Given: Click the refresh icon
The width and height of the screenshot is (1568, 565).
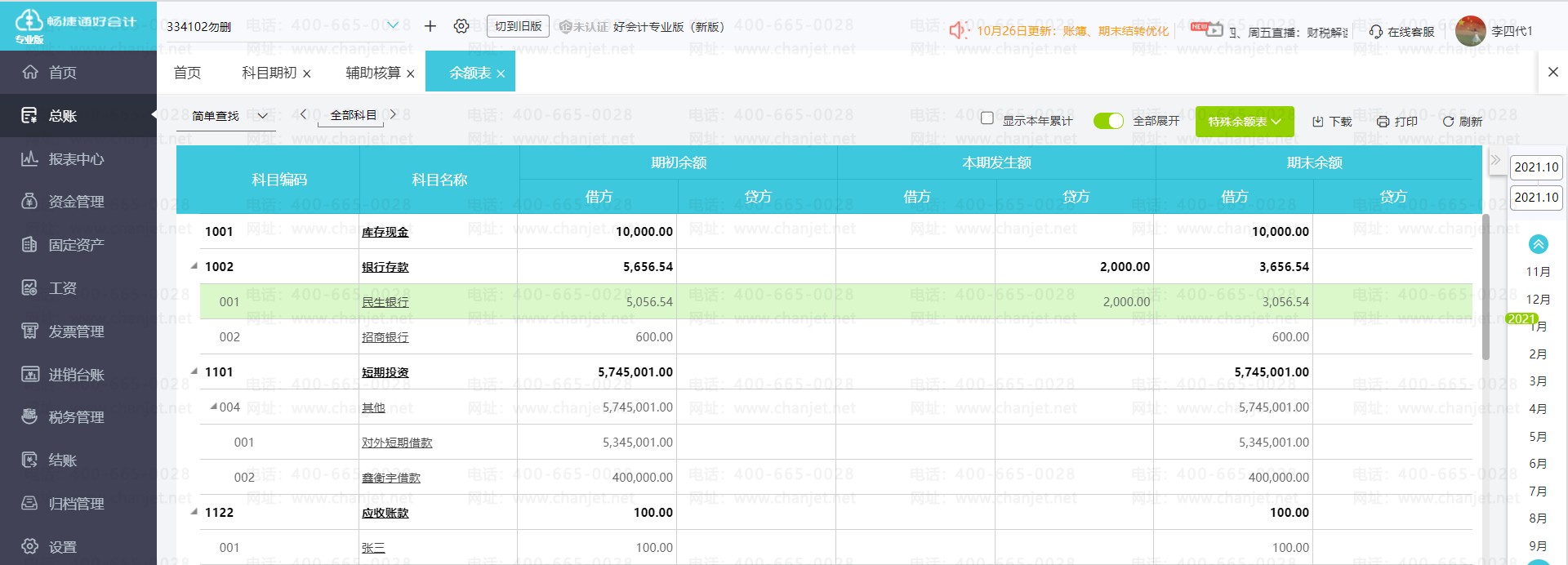Looking at the screenshot, I should 1448,122.
